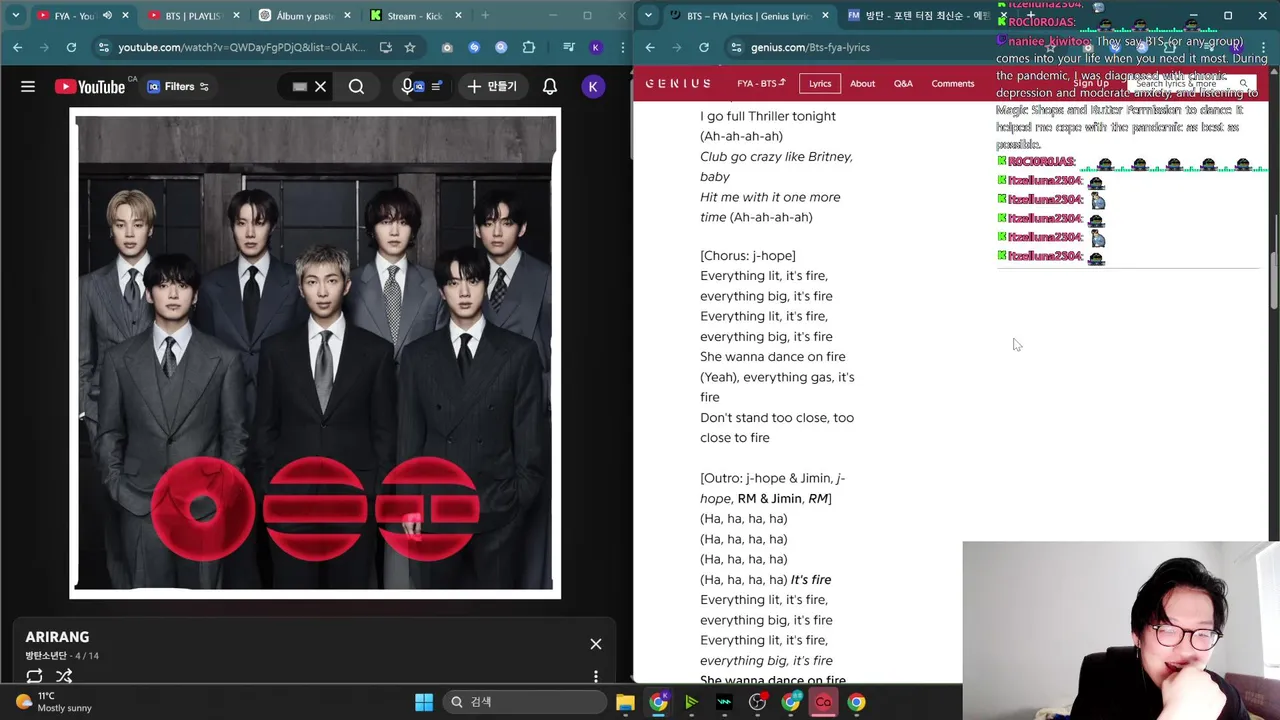Open the media controls music icon
The image size is (1280, 720).
[x=568, y=47]
